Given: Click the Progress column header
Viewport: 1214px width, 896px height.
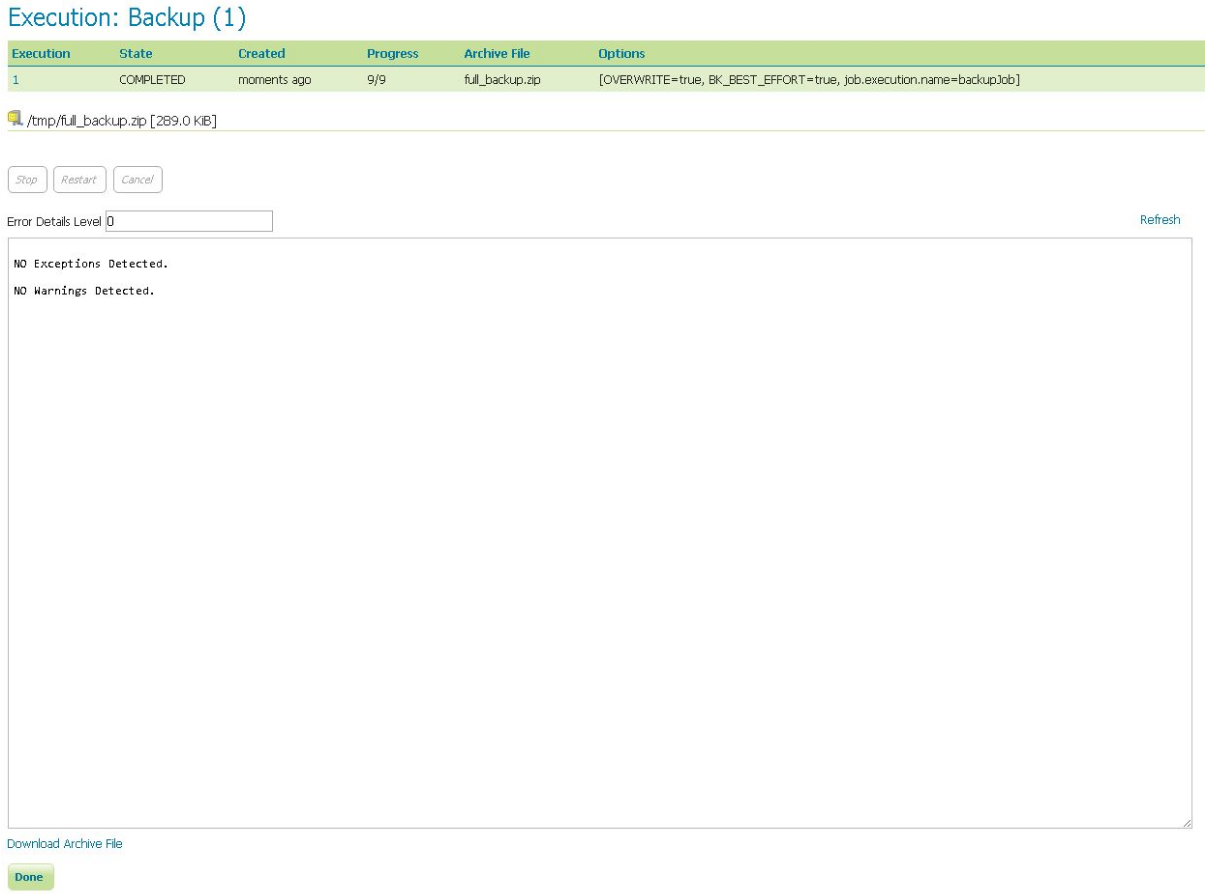Looking at the screenshot, I should [392, 54].
